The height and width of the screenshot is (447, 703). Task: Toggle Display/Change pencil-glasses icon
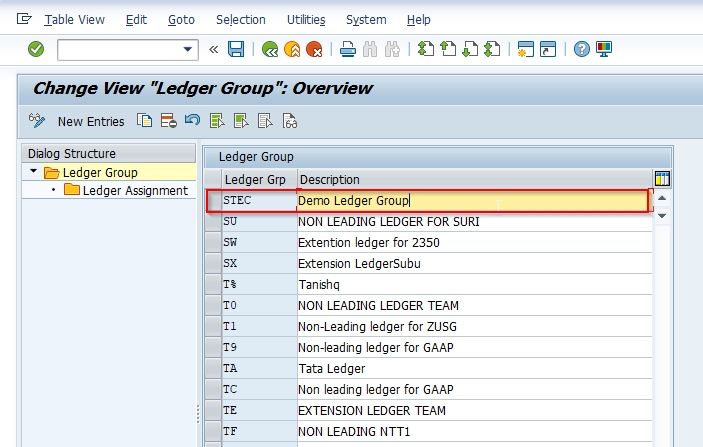coord(37,121)
